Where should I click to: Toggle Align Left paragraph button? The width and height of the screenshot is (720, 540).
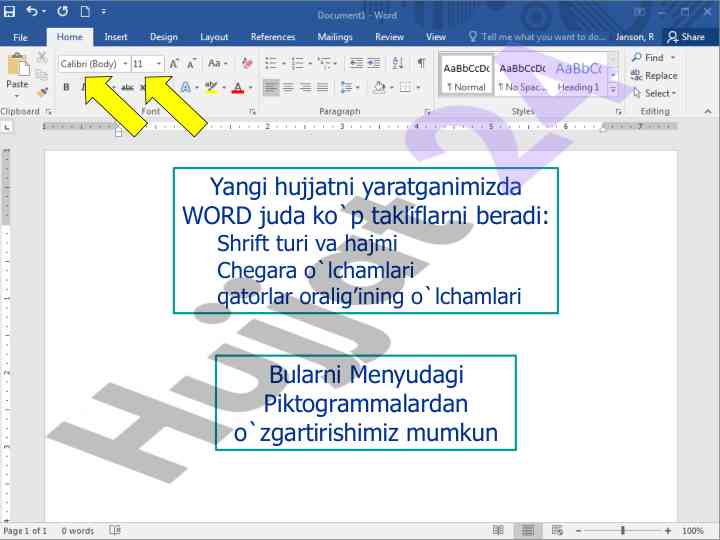coord(271,87)
